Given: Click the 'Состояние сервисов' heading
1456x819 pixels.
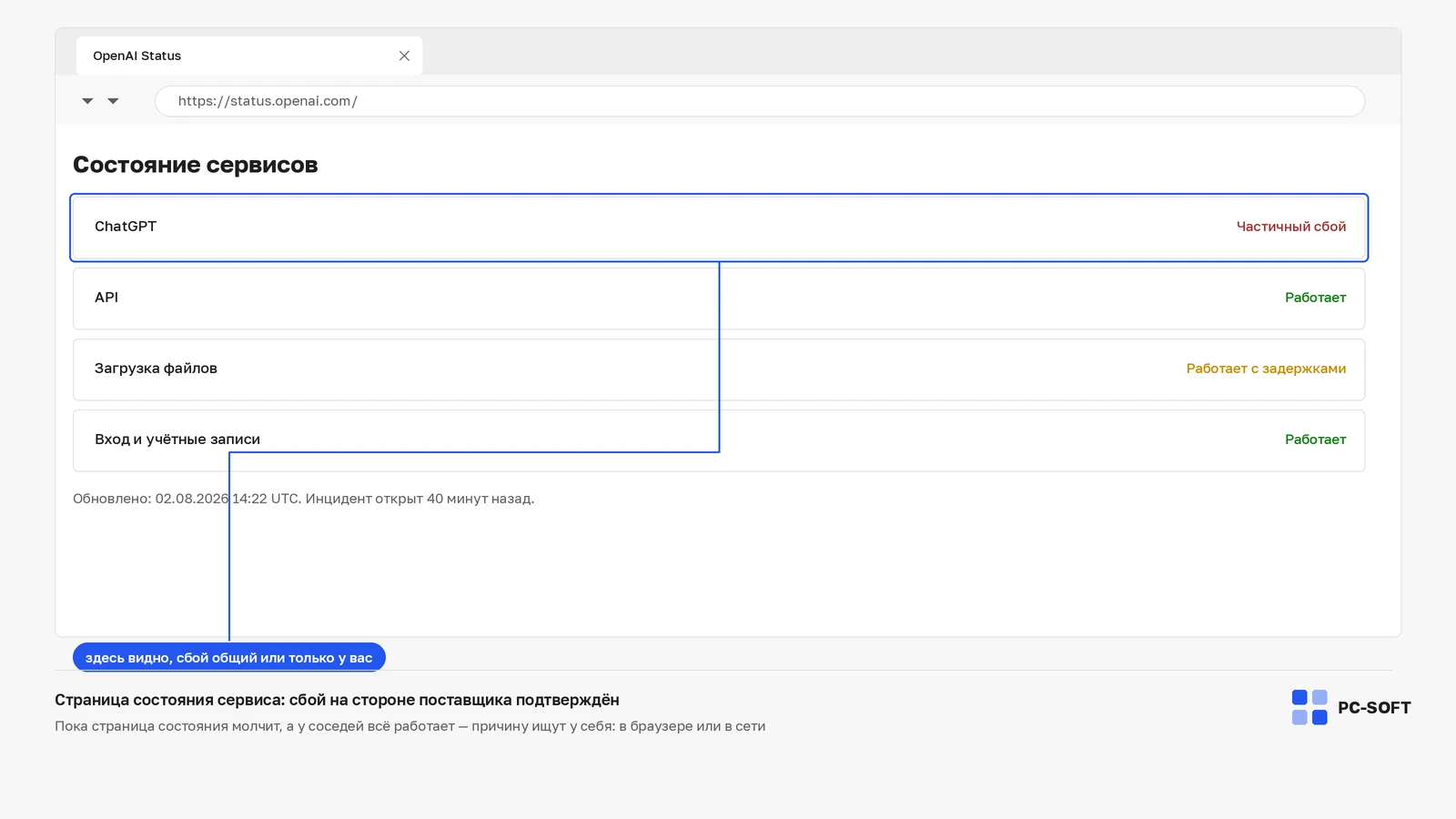Looking at the screenshot, I should 196,165.
